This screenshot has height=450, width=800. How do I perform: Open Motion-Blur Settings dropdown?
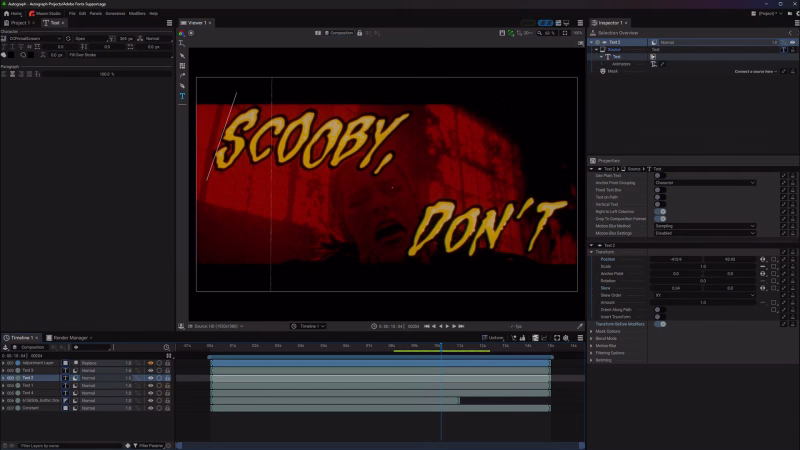point(705,233)
